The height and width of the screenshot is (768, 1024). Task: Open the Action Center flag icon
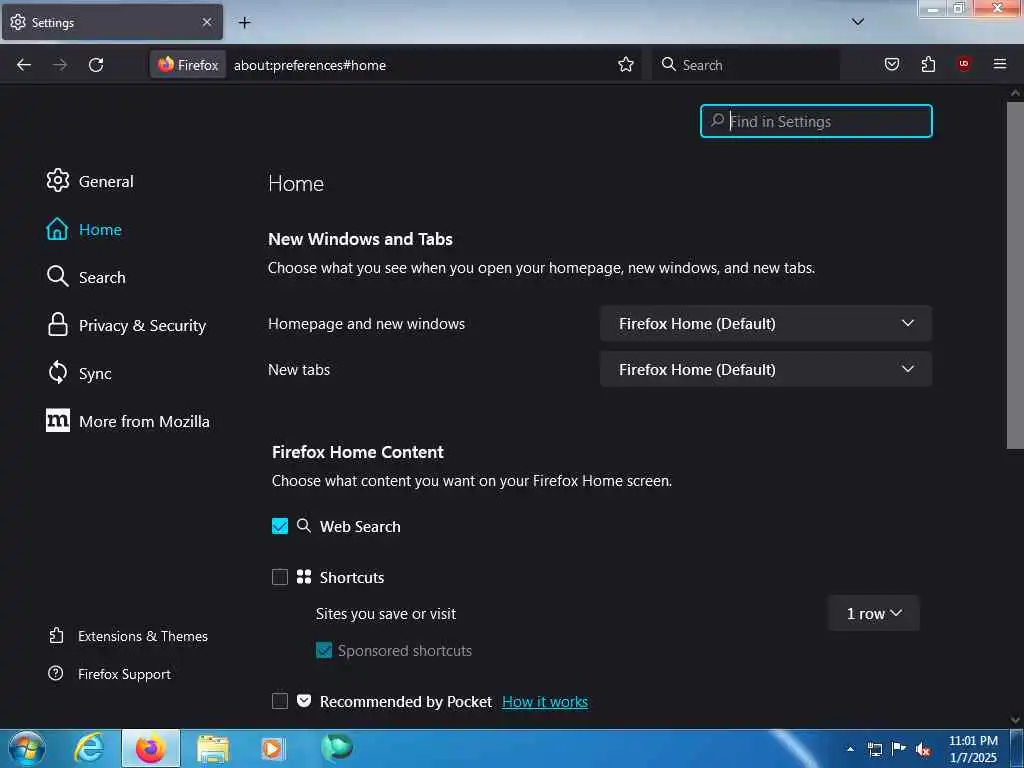(899, 748)
